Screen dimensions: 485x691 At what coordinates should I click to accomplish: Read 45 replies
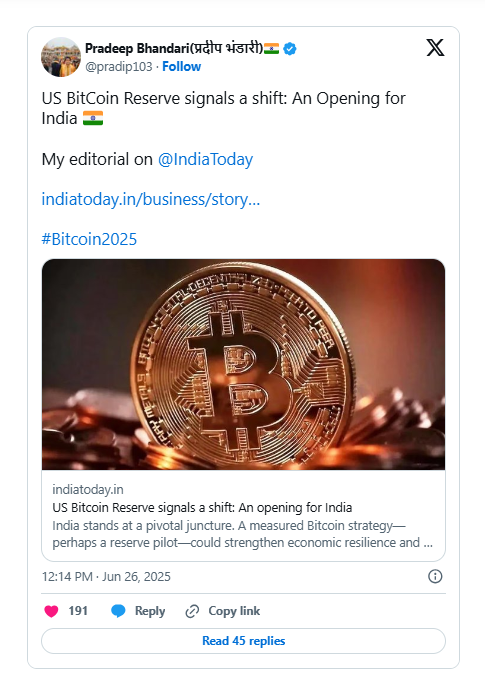[243, 641]
